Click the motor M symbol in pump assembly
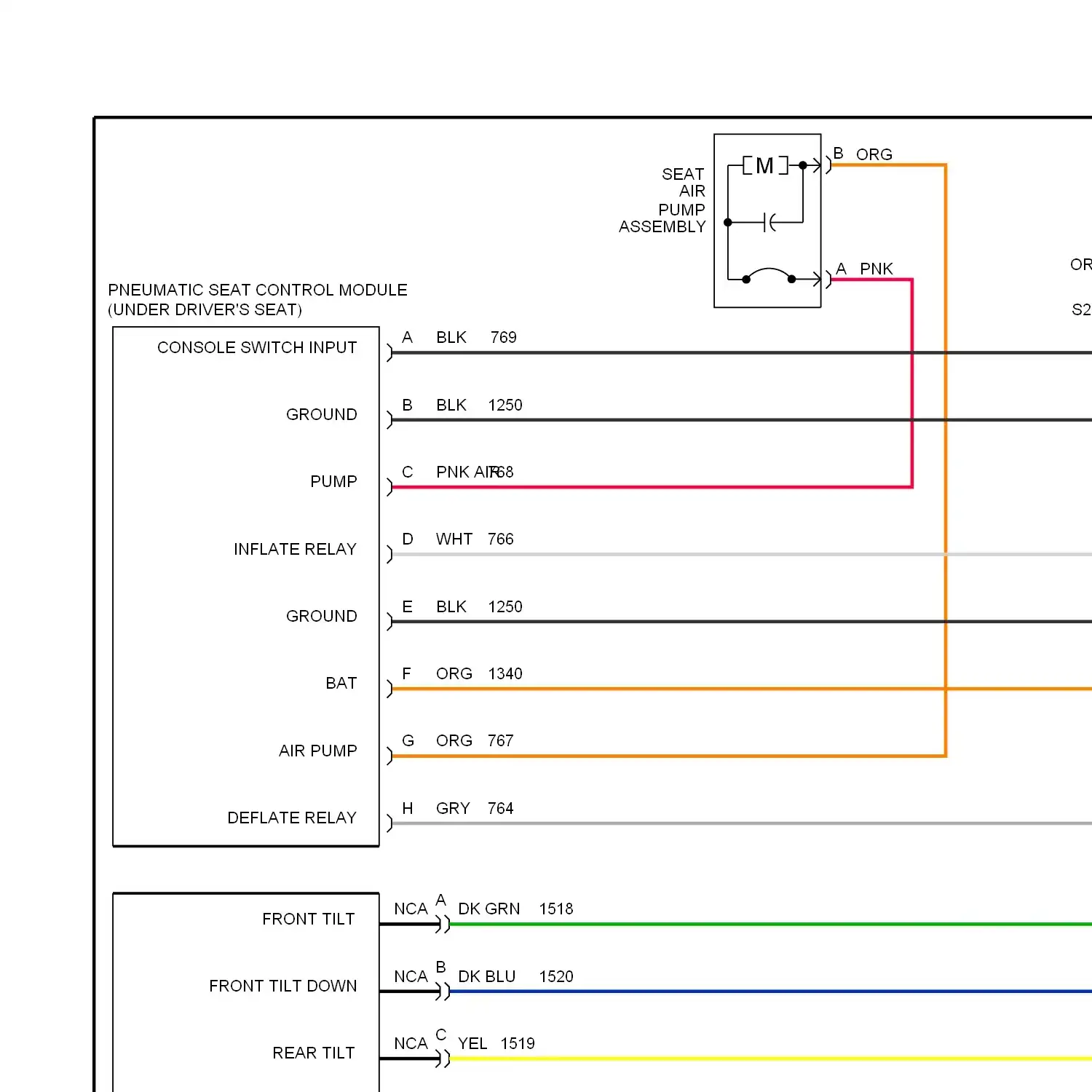Screen dimensions: 1092x1092 765,166
